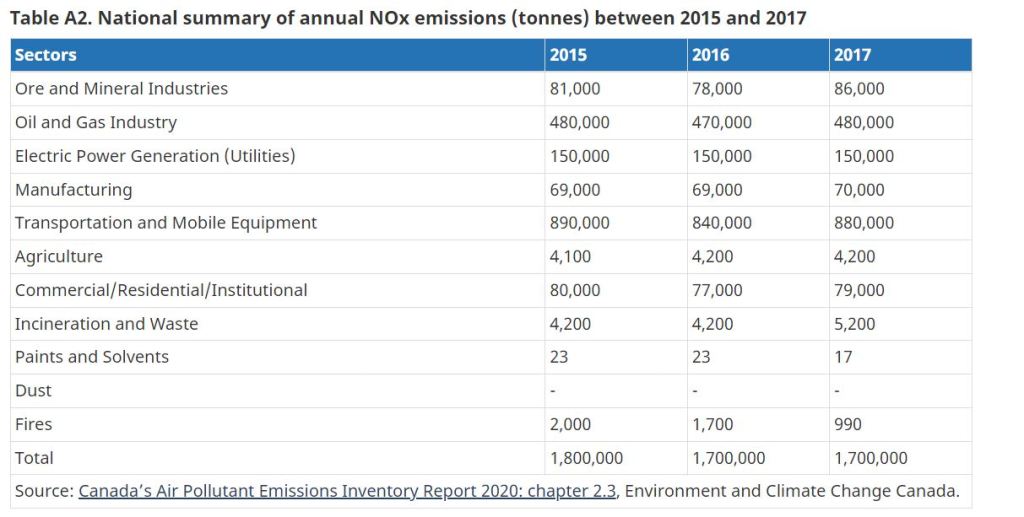The width and height of the screenshot is (1024, 517).
Task: Click the Total 2015 value 1,800,000
Action: [586, 458]
